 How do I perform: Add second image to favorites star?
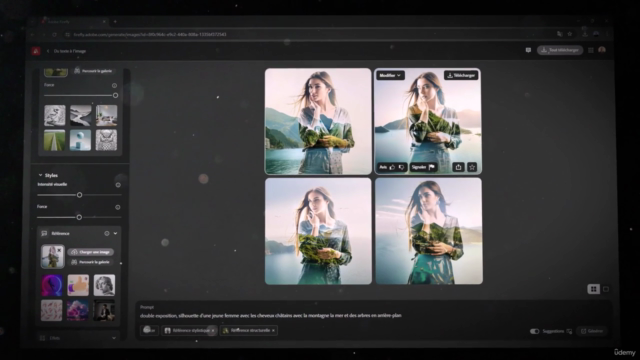coord(472,167)
